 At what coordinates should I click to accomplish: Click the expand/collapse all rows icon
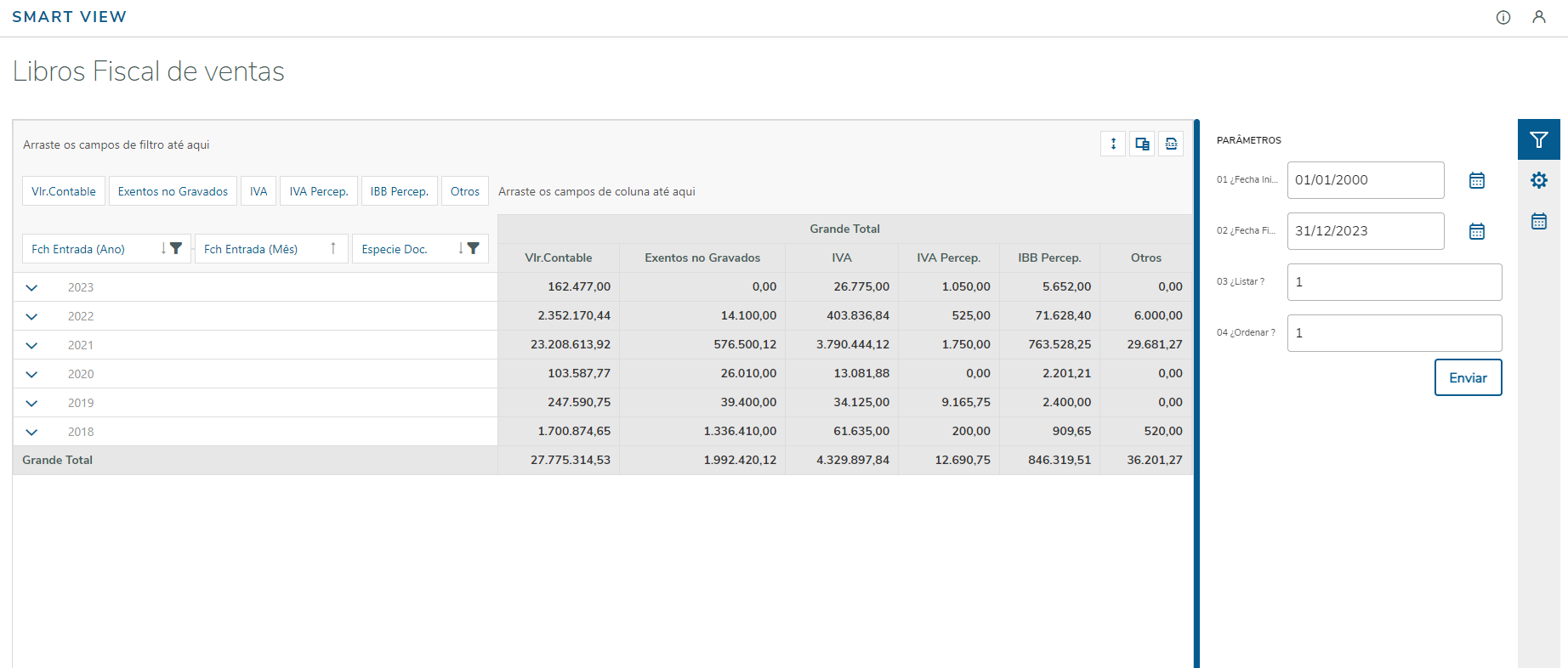click(1113, 144)
